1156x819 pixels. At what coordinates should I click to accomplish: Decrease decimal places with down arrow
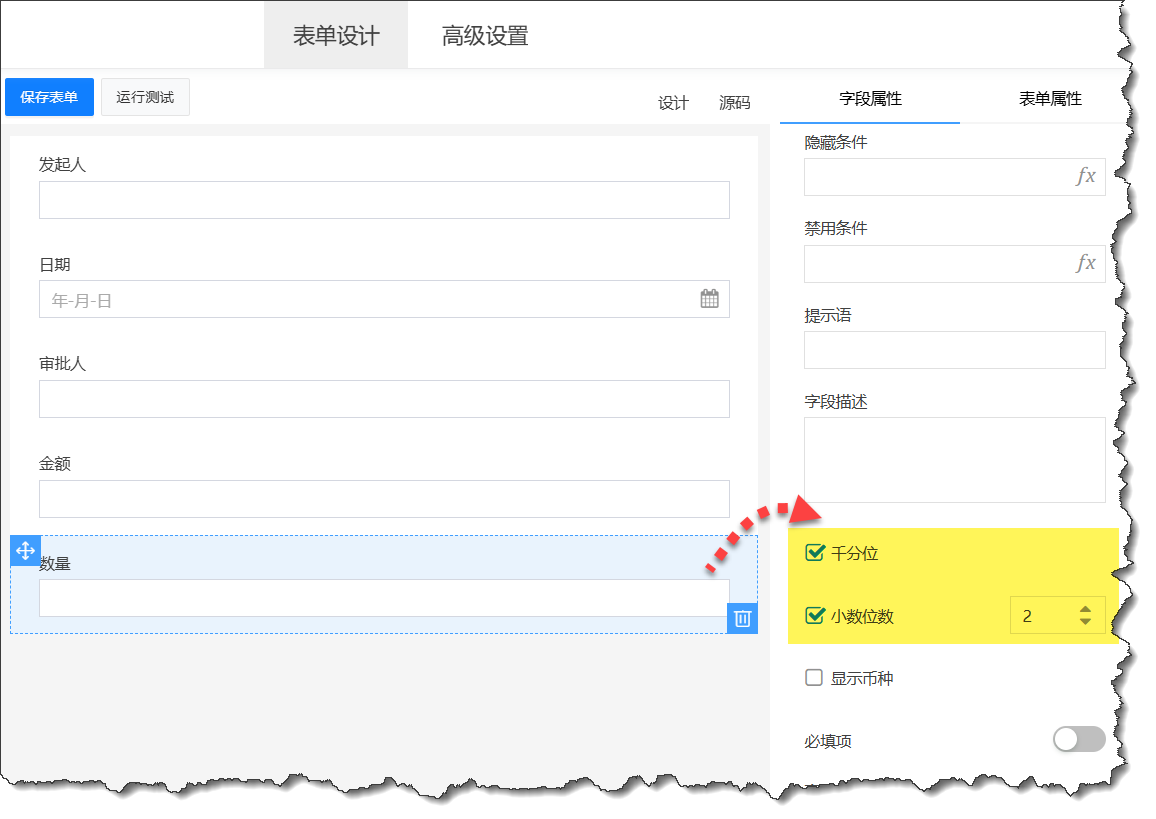[1085, 622]
